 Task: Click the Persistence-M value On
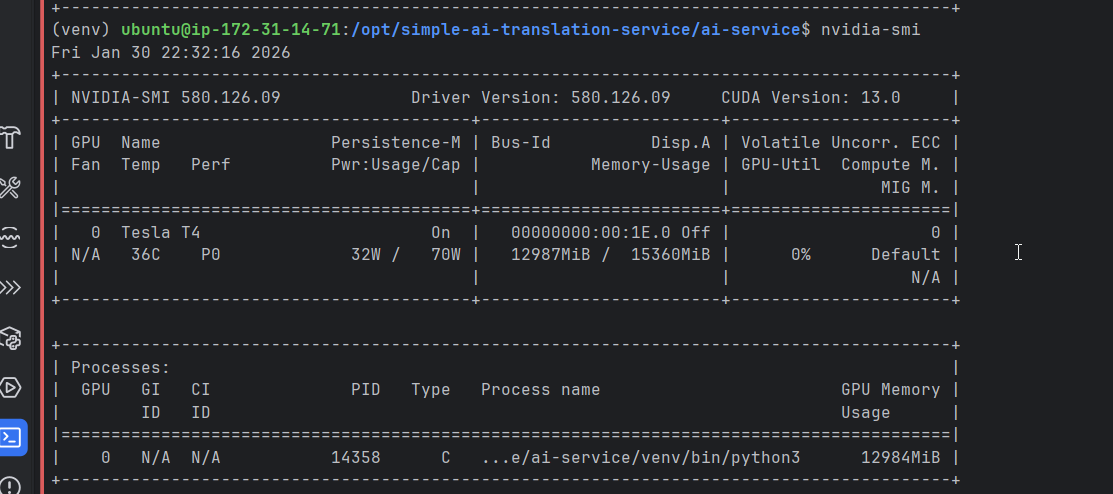pyautogui.click(x=440, y=232)
